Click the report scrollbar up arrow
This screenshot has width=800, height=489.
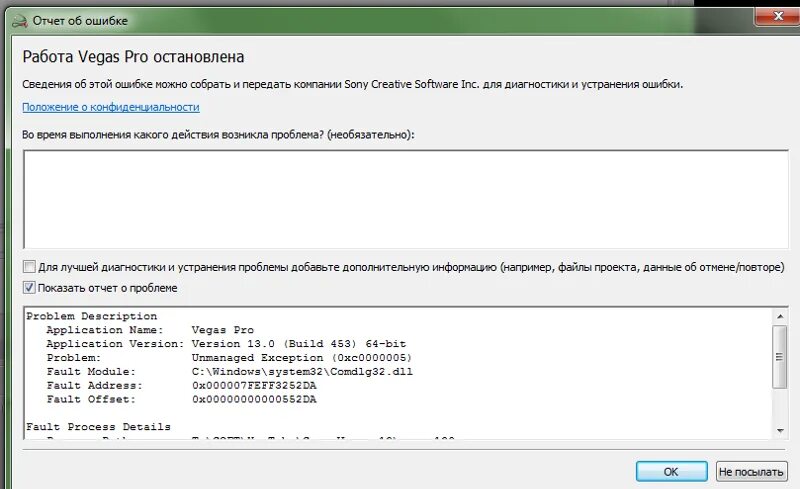tap(780, 316)
